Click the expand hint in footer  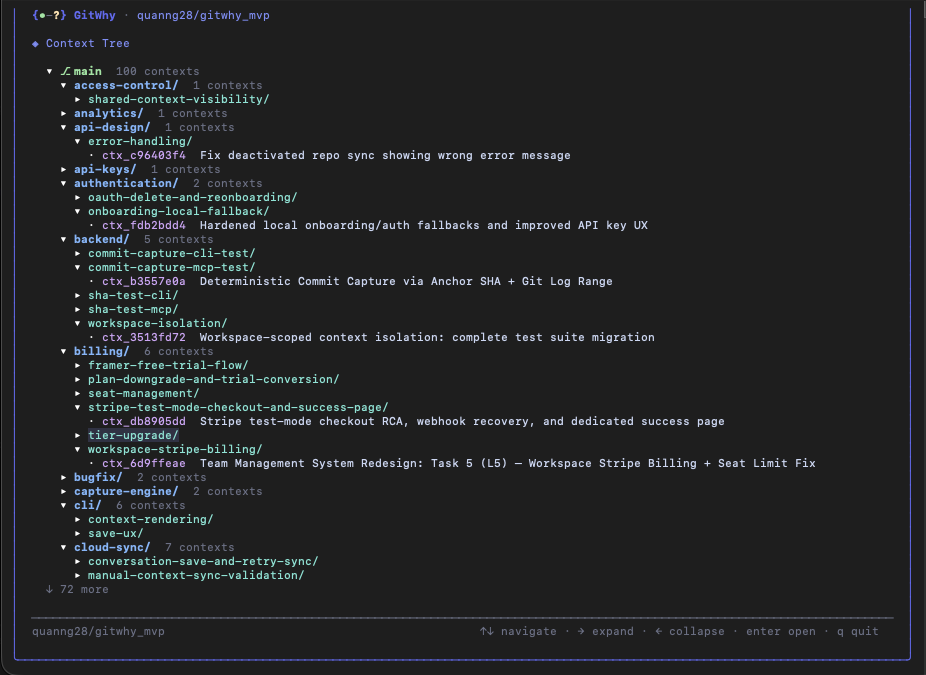[x=605, y=631]
